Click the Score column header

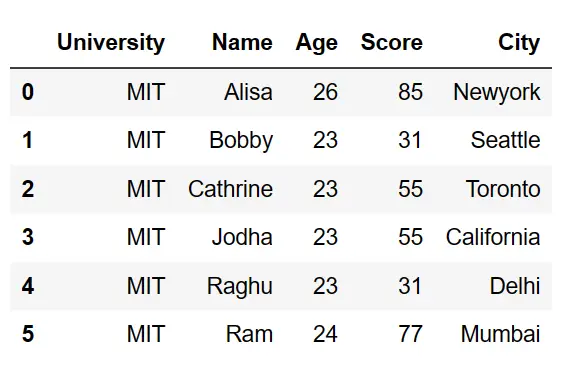click(x=391, y=43)
